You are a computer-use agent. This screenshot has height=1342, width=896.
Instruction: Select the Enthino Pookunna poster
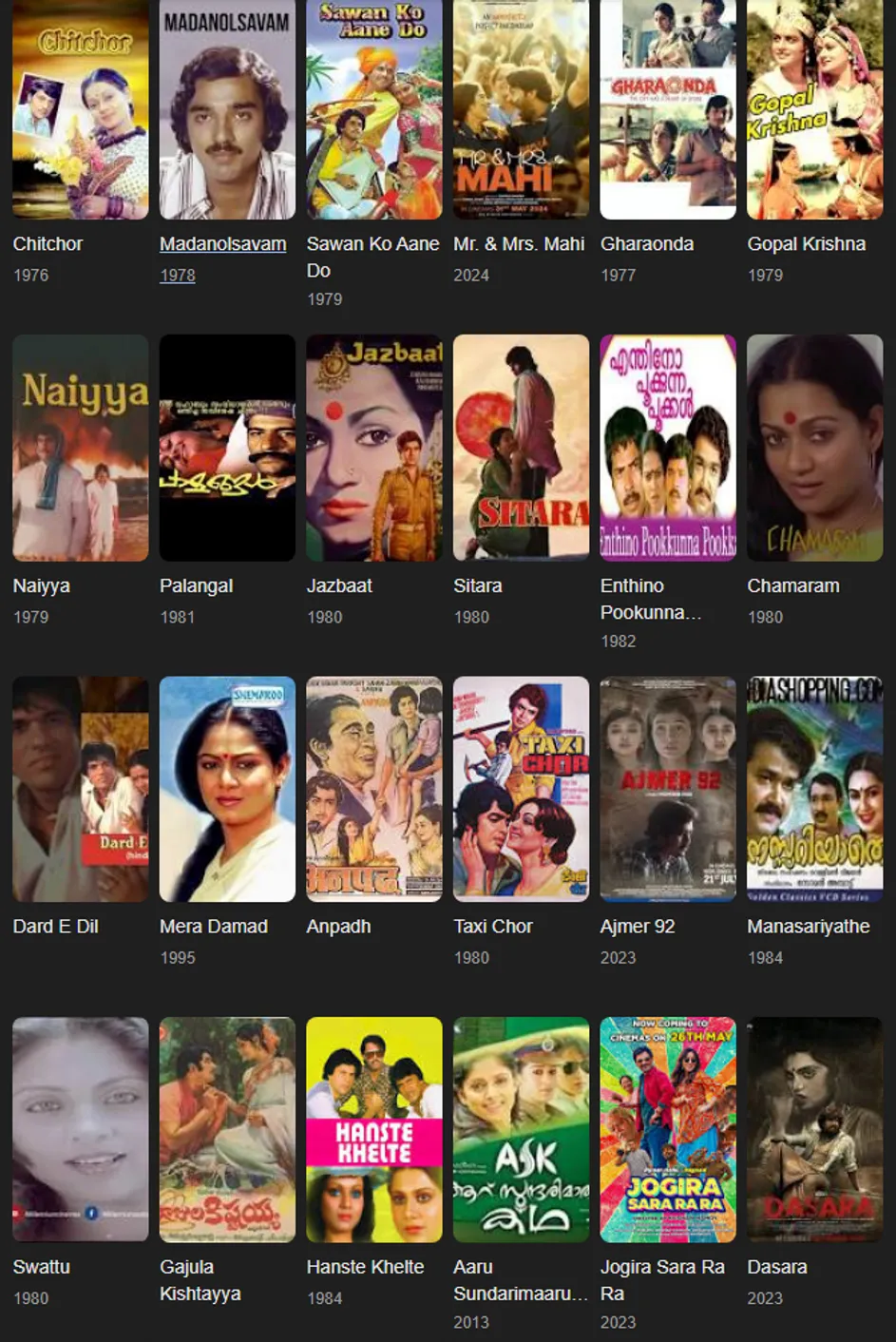click(668, 448)
